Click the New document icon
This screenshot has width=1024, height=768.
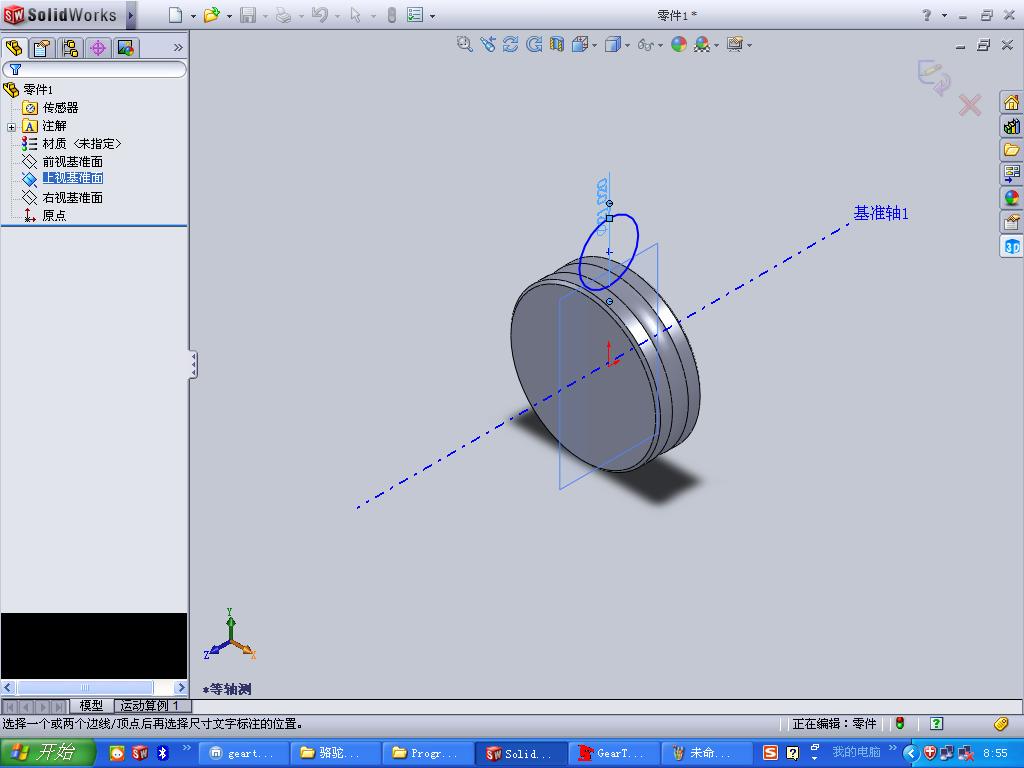(x=175, y=15)
